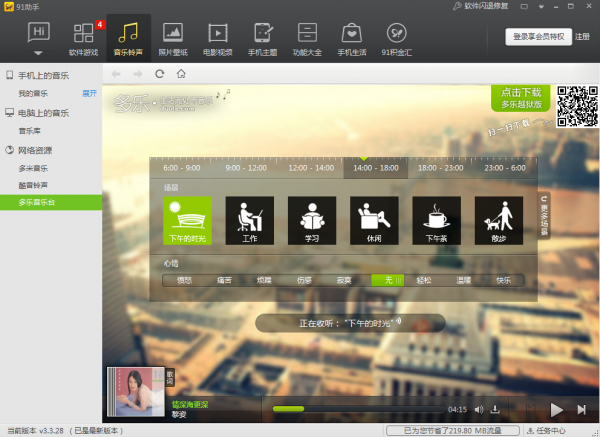This screenshot has height=437, width=600.
Task: Open the feedback message icon in title bar
Action: click(524, 7)
